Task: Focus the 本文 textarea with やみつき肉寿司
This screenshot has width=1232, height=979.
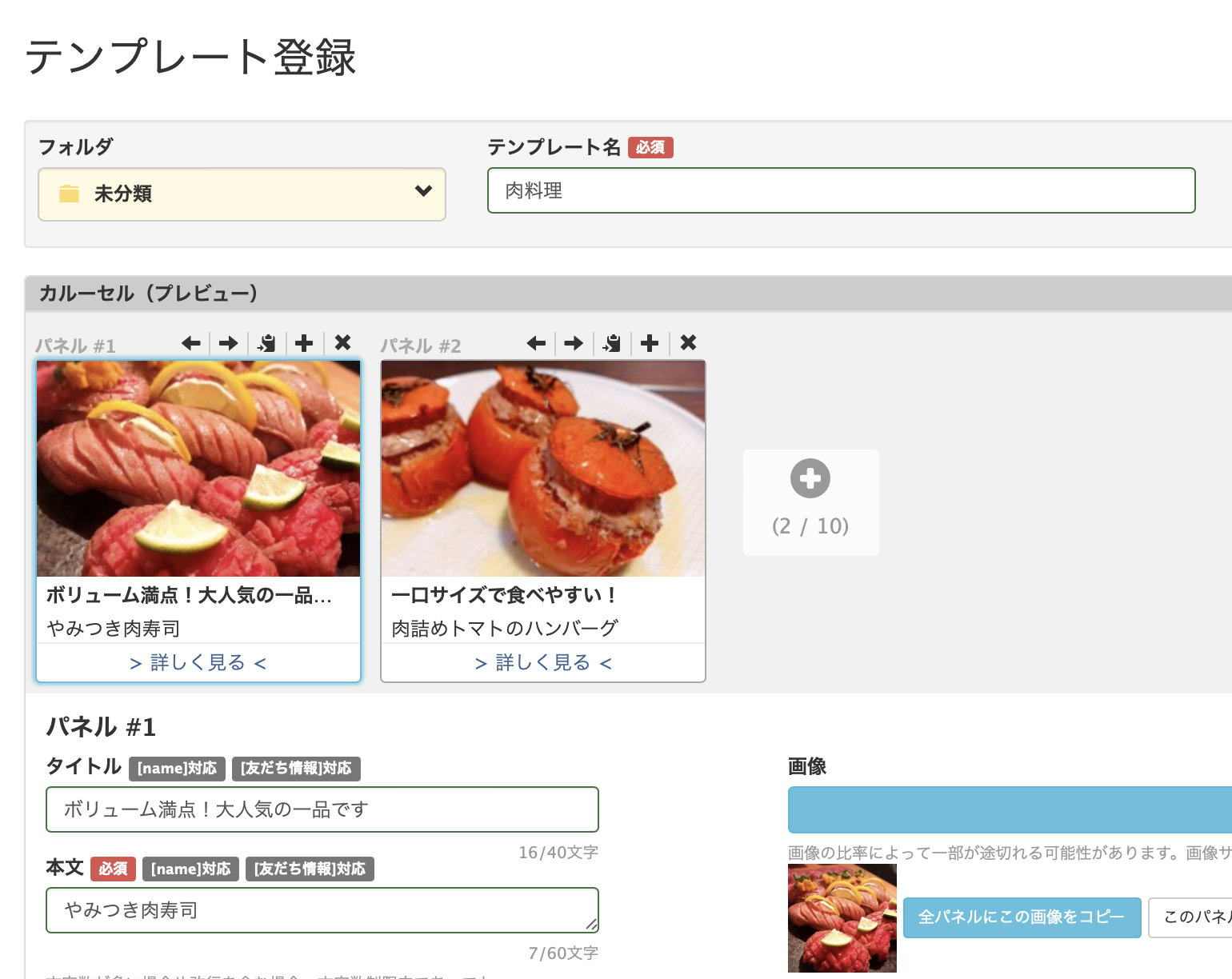Action: coord(322,910)
